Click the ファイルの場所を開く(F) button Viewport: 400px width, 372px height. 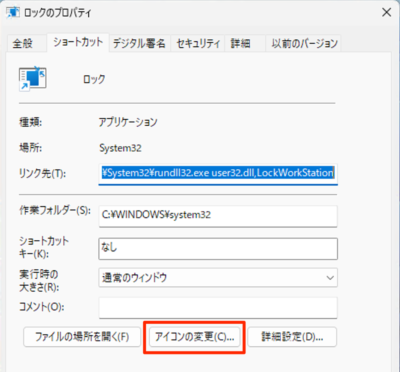82,337
